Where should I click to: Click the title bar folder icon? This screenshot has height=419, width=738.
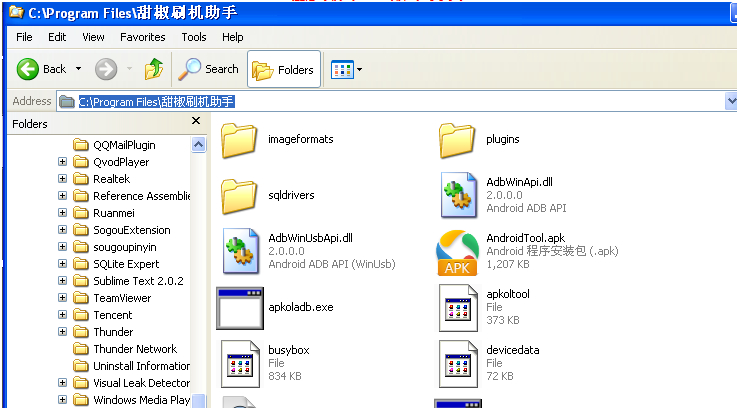pos(16,12)
